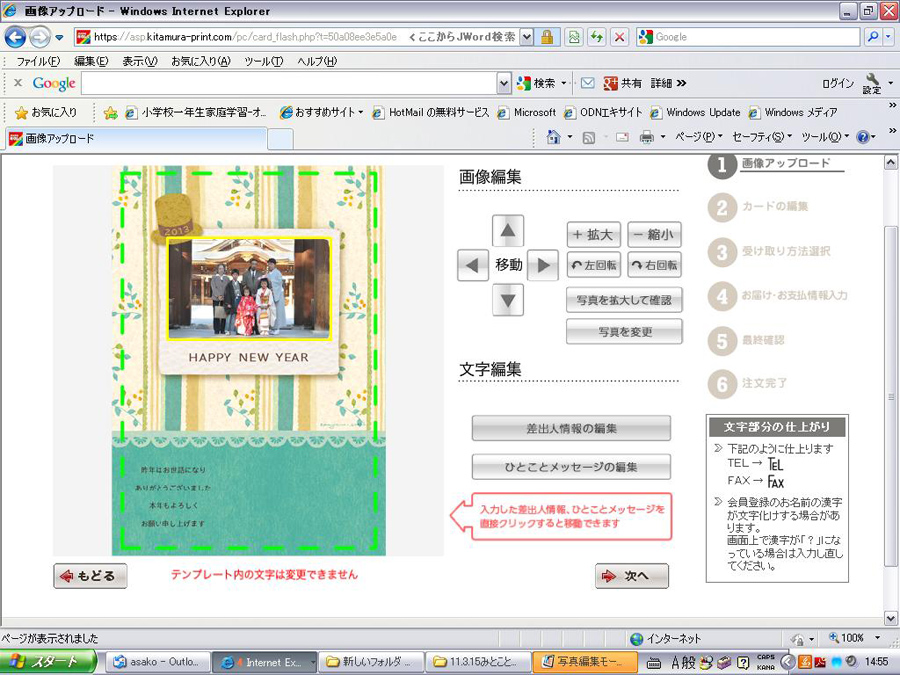900x675 pixels.
Task: Click the move right arrow button
Action: [542, 265]
